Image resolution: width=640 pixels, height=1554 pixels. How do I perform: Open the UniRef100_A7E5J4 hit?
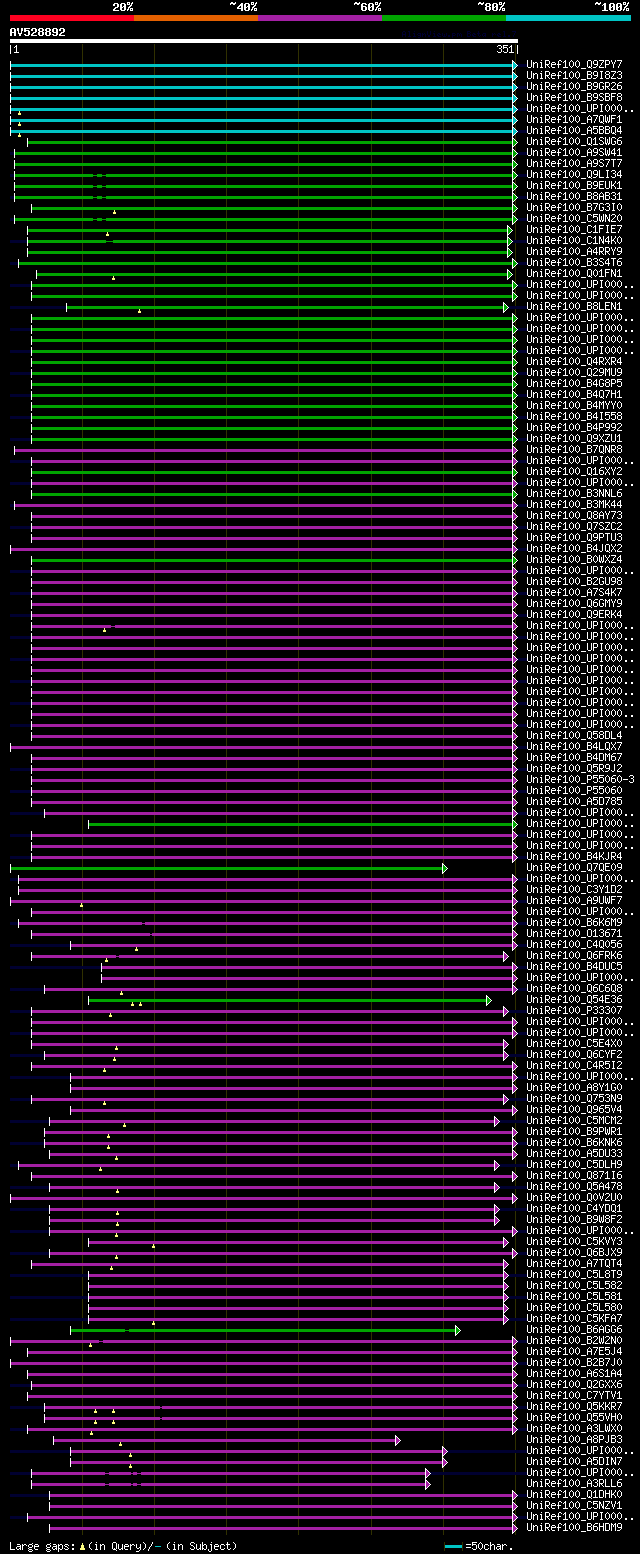pos(574,1351)
